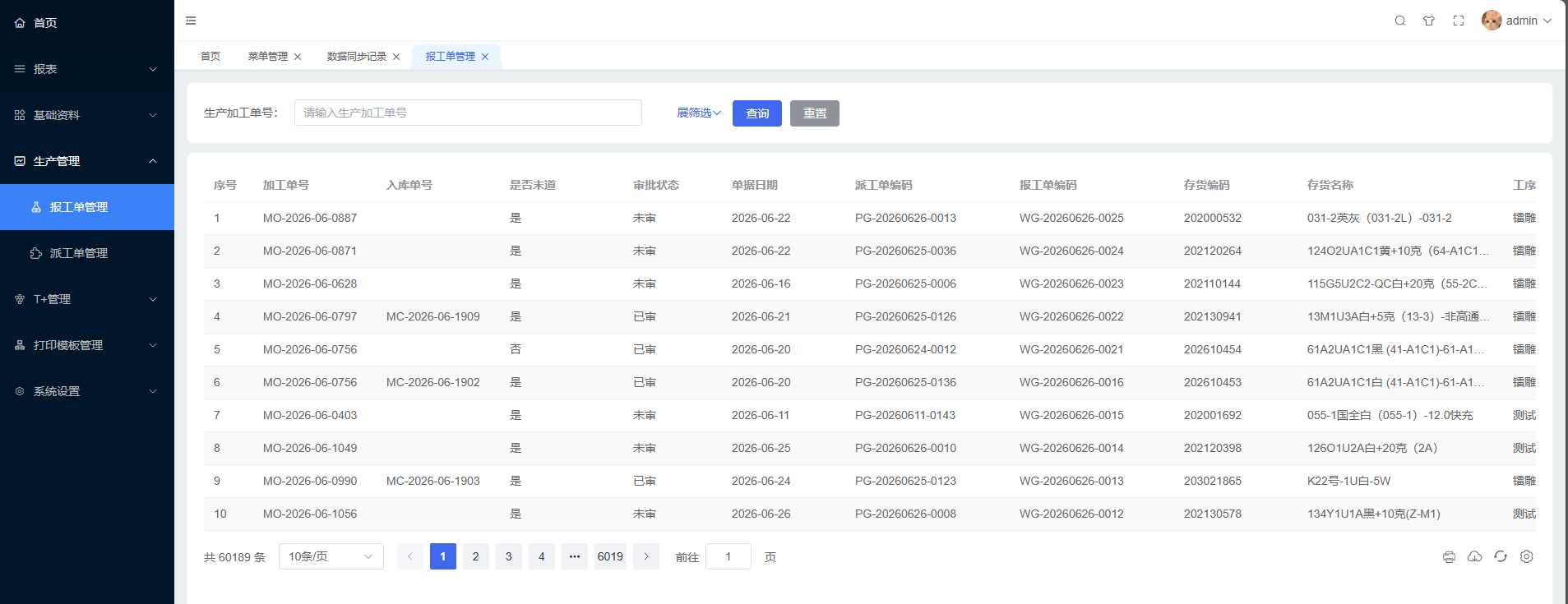The width and height of the screenshot is (1568, 604).
Task: Click the theme shirt icon
Action: (1429, 21)
